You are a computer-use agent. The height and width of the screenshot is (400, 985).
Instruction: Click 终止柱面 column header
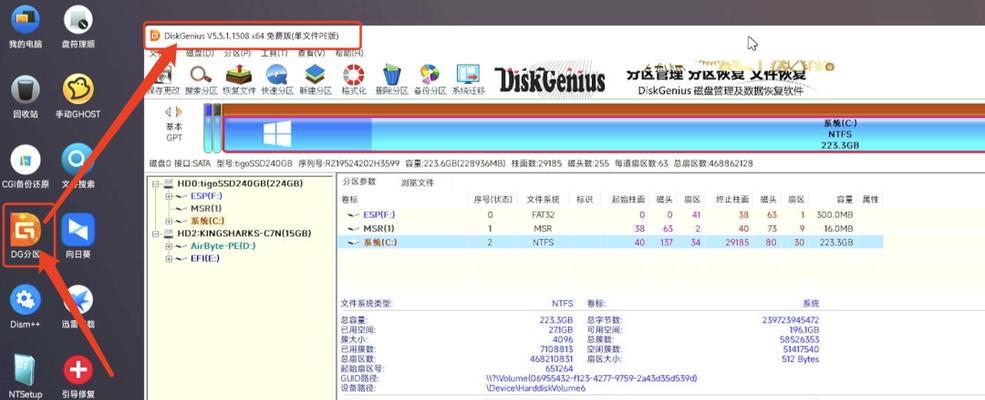click(x=732, y=200)
